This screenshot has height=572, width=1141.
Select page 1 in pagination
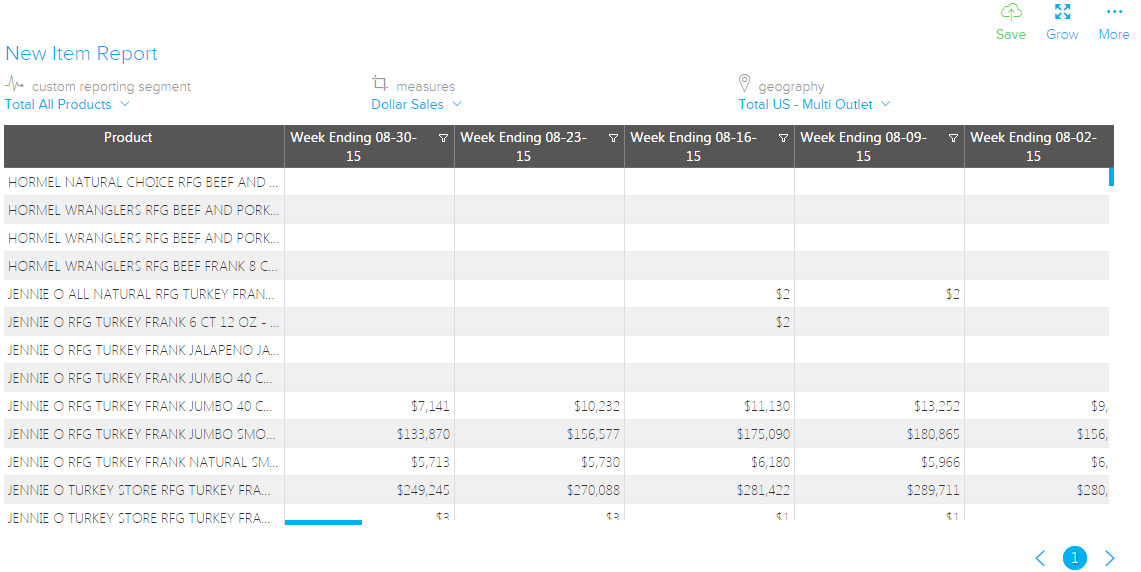(x=1075, y=558)
